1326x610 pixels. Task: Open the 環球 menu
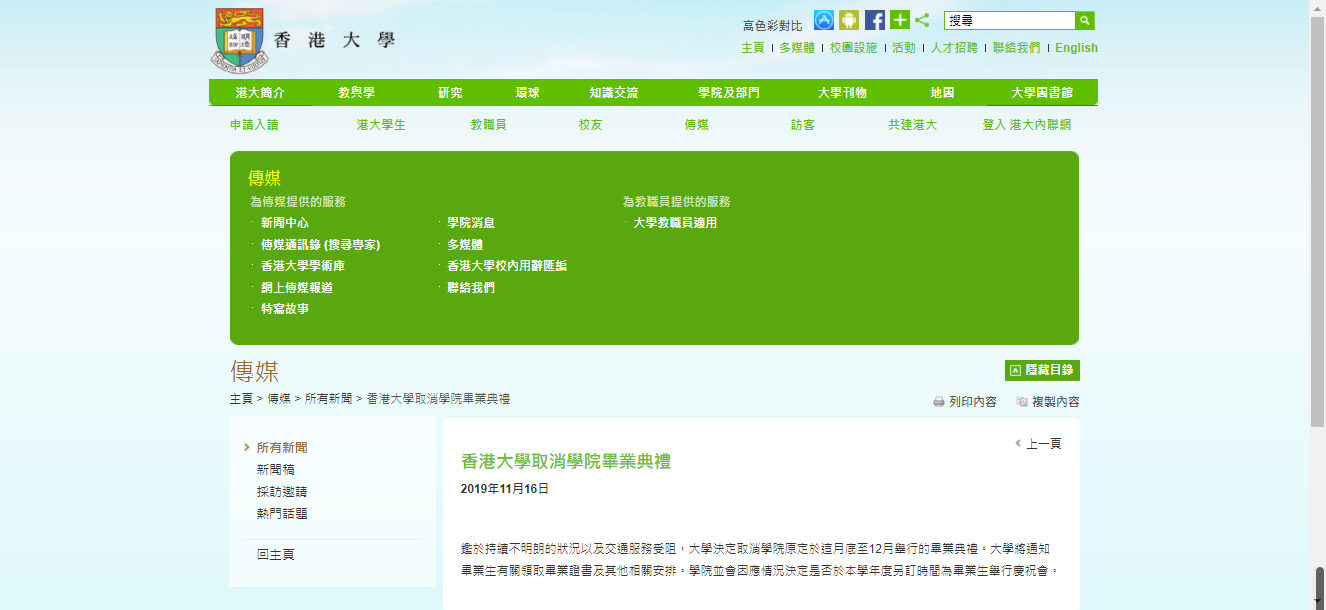click(x=527, y=93)
